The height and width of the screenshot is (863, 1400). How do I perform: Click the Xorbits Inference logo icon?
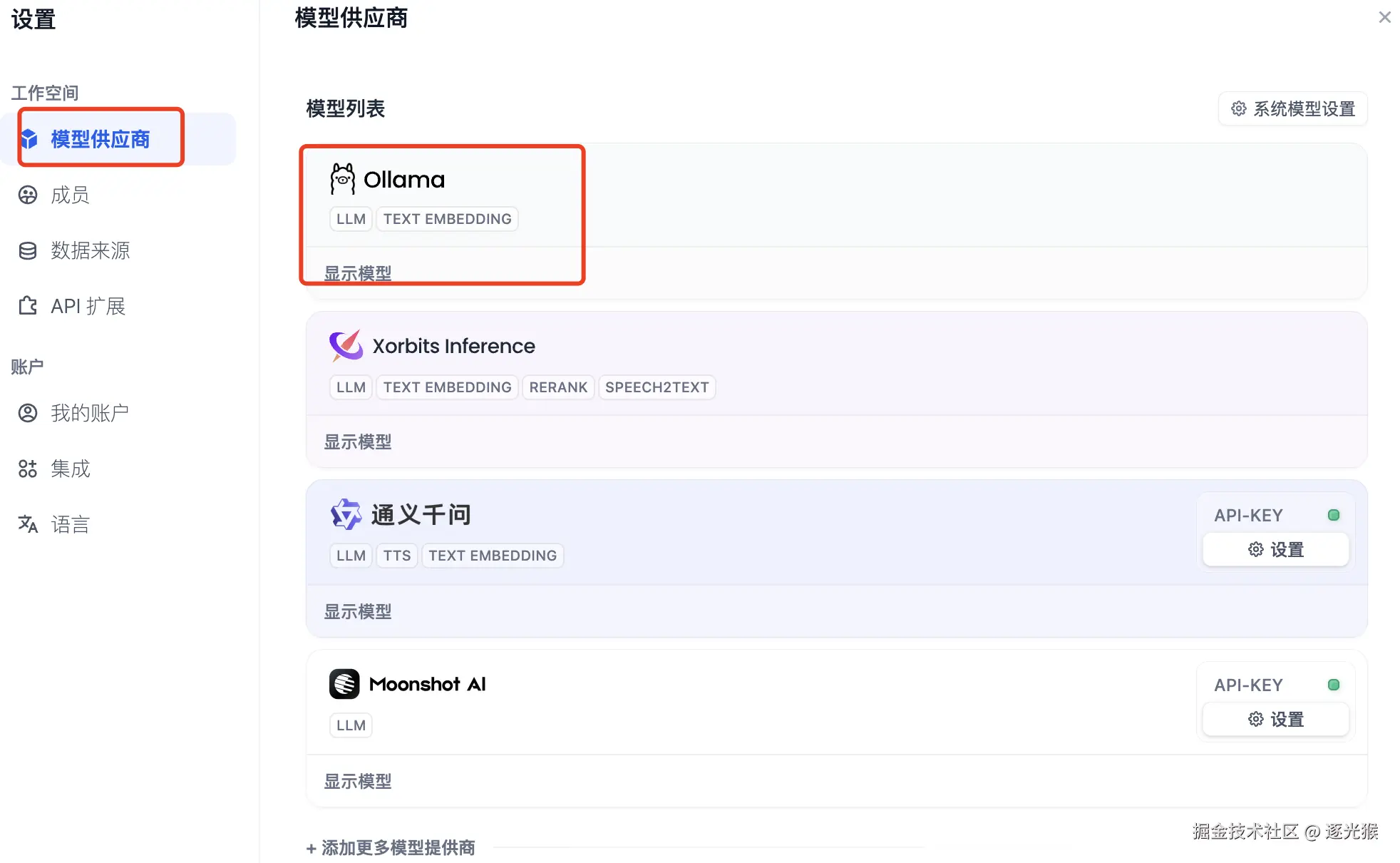click(346, 346)
